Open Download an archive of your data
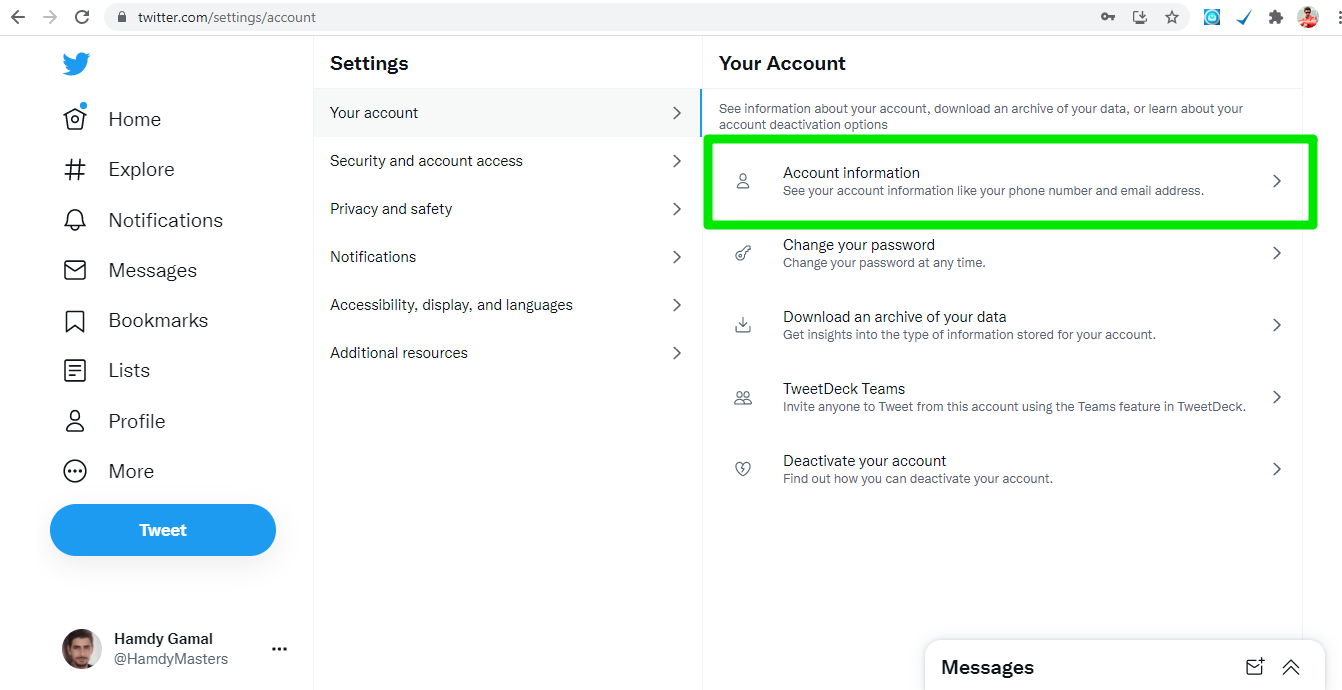 point(1002,325)
